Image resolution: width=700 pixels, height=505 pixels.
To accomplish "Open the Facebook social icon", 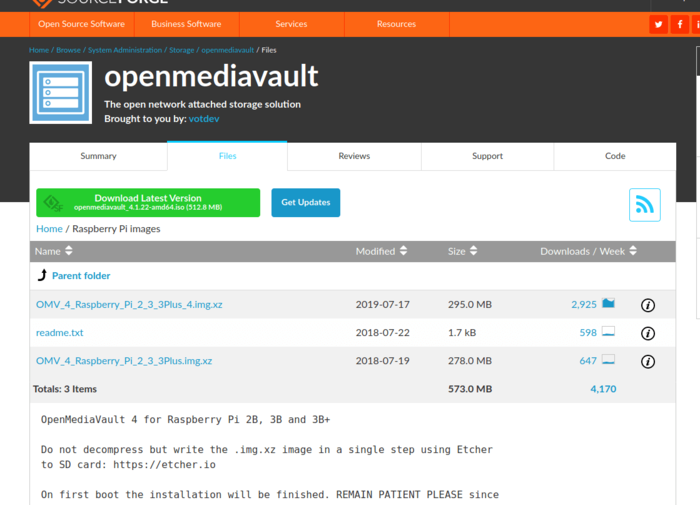I will (x=681, y=24).
